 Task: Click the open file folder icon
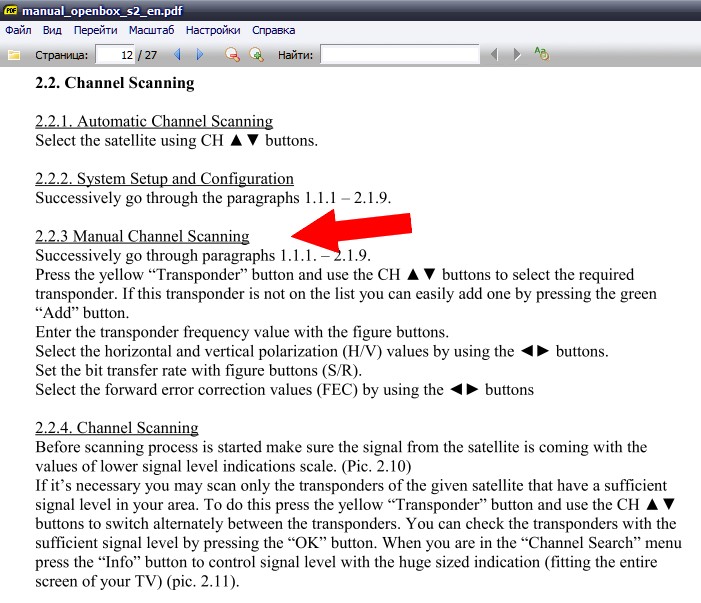click(x=14, y=55)
